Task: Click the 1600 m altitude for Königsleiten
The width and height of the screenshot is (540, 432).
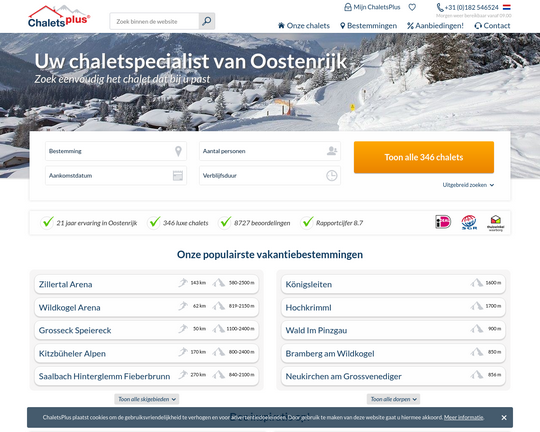Action: pos(493,283)
